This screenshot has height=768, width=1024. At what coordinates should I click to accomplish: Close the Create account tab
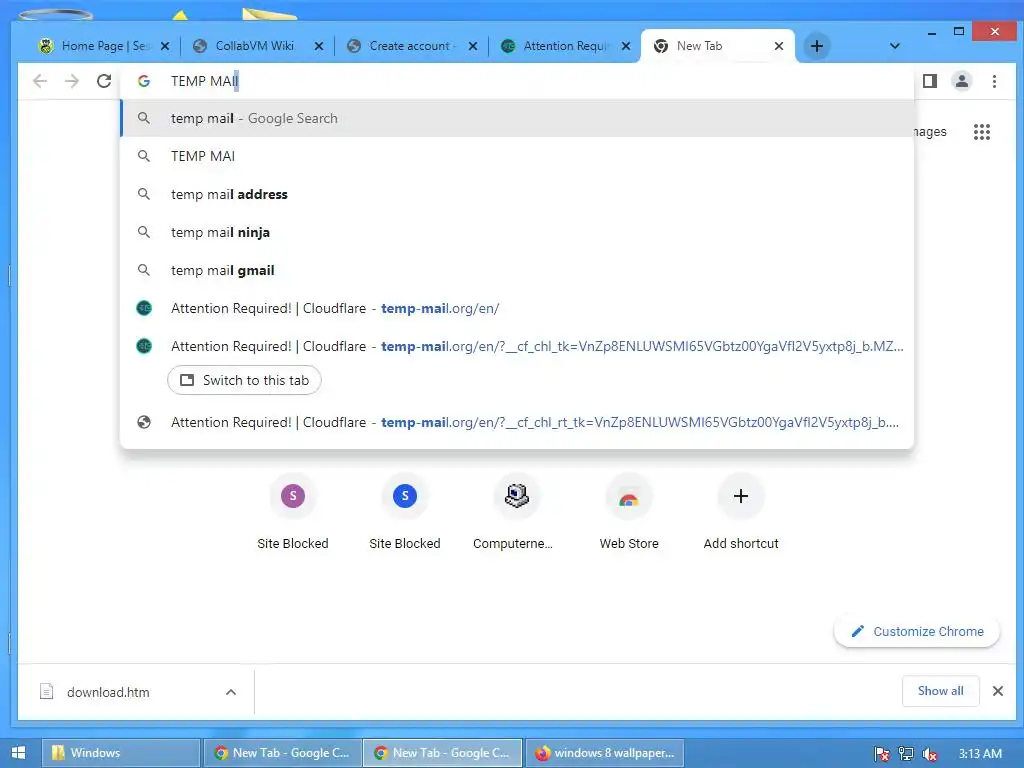click(473, 46)
